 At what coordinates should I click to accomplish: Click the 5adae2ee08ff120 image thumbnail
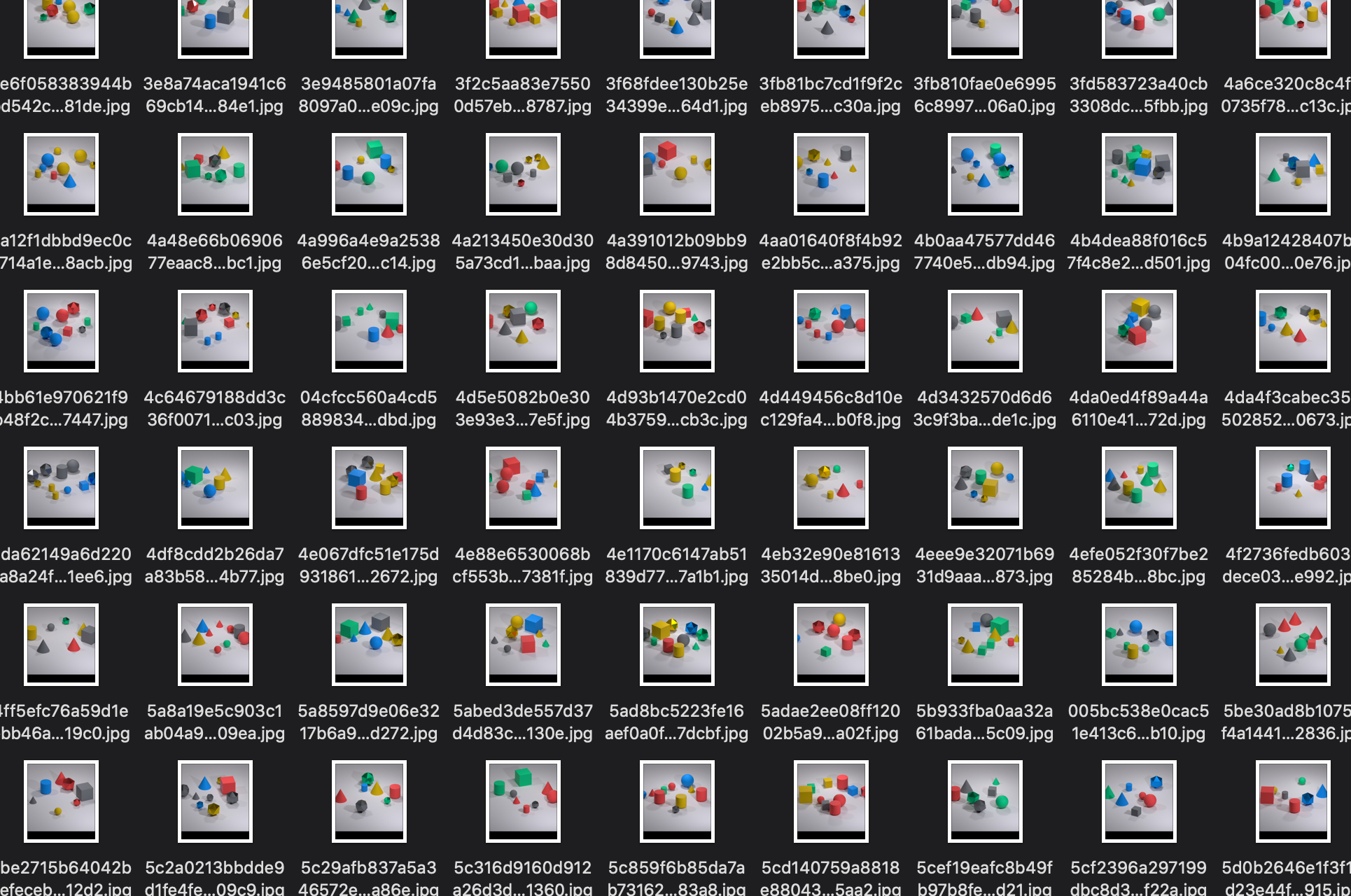tap(831, 644)
